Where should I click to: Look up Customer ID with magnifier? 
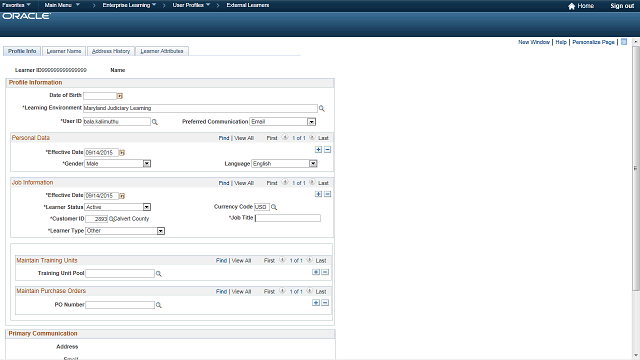pyautogui.click(x=111, y=219)
